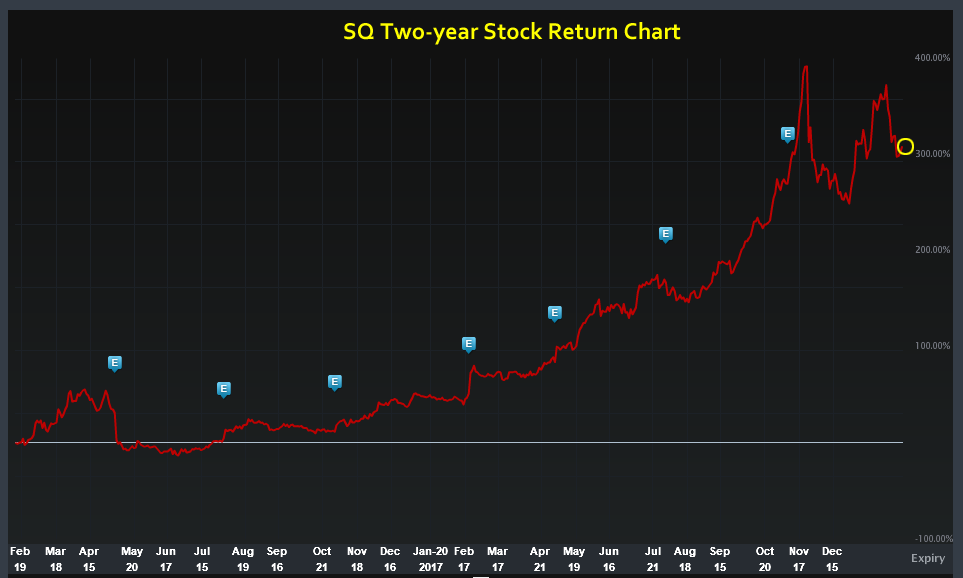963x578 pixels.
Task: Click the "Aug 18" date label
Action: click(685, 559)
